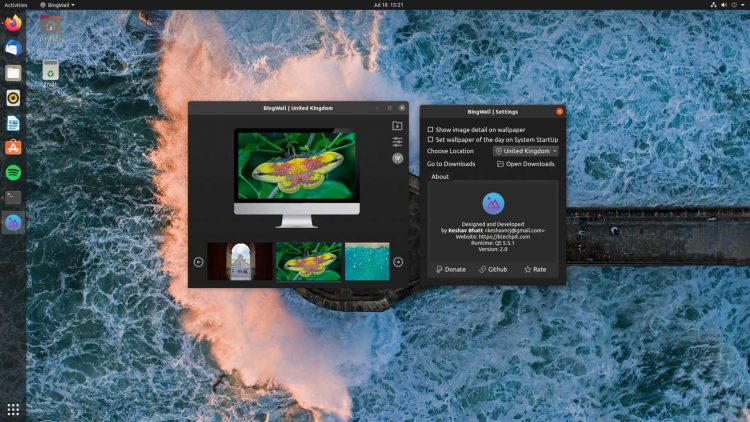Open the Trash desktop icon

[50, 74]
